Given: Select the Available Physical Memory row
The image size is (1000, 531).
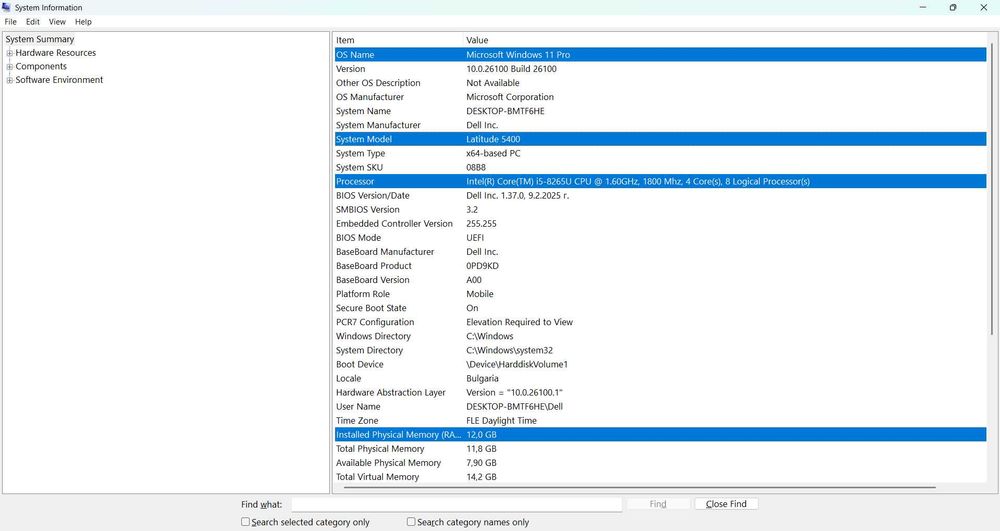Looking at the screenshot, I should point(661,463).
